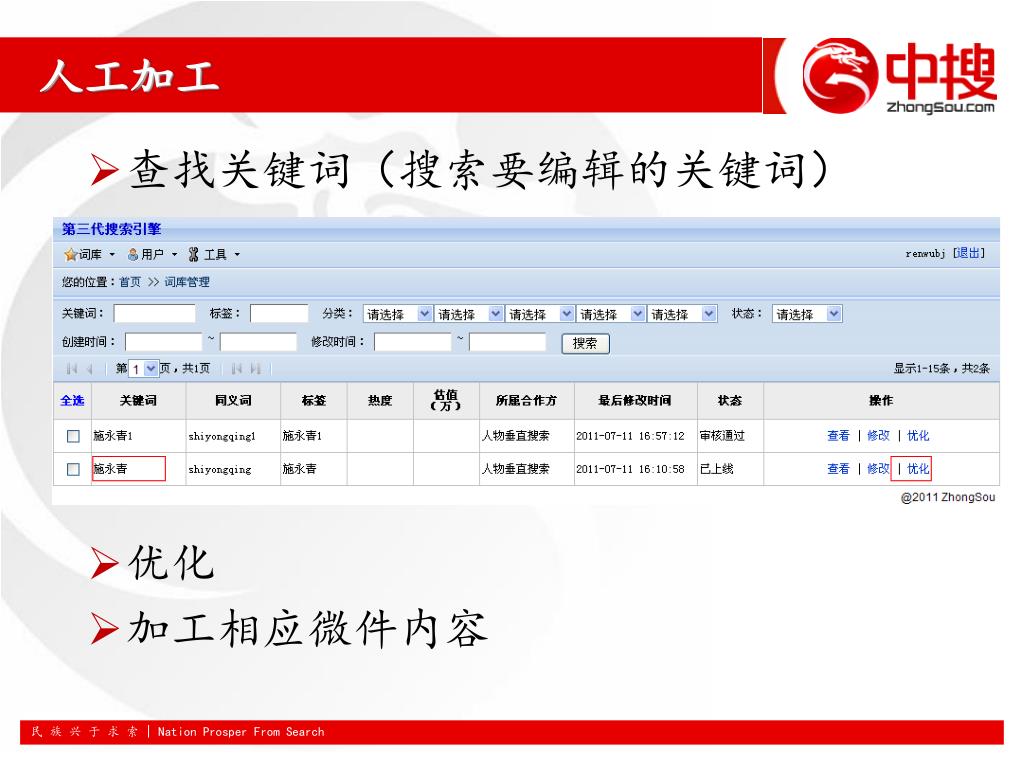Open the first 分类 请选择 dropdown
Screen dimensions: 1024x768
tap(398, 314)
